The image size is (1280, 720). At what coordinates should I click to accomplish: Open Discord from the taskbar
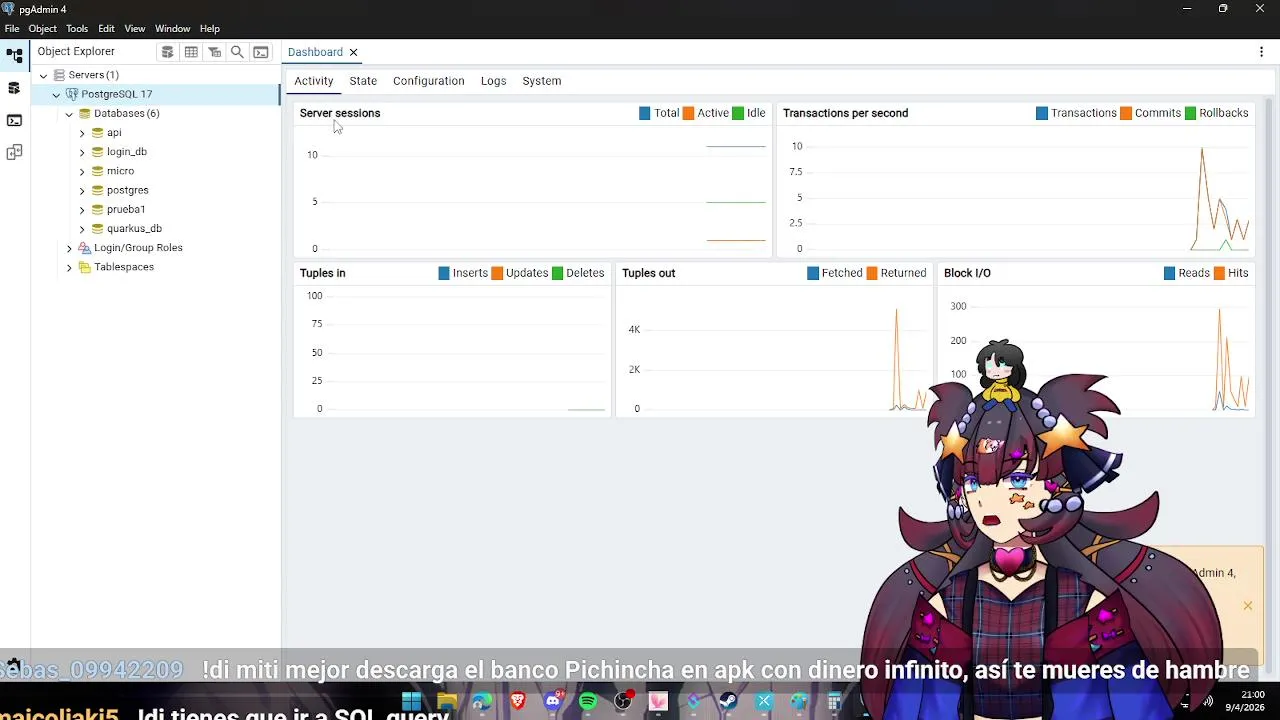553,702
